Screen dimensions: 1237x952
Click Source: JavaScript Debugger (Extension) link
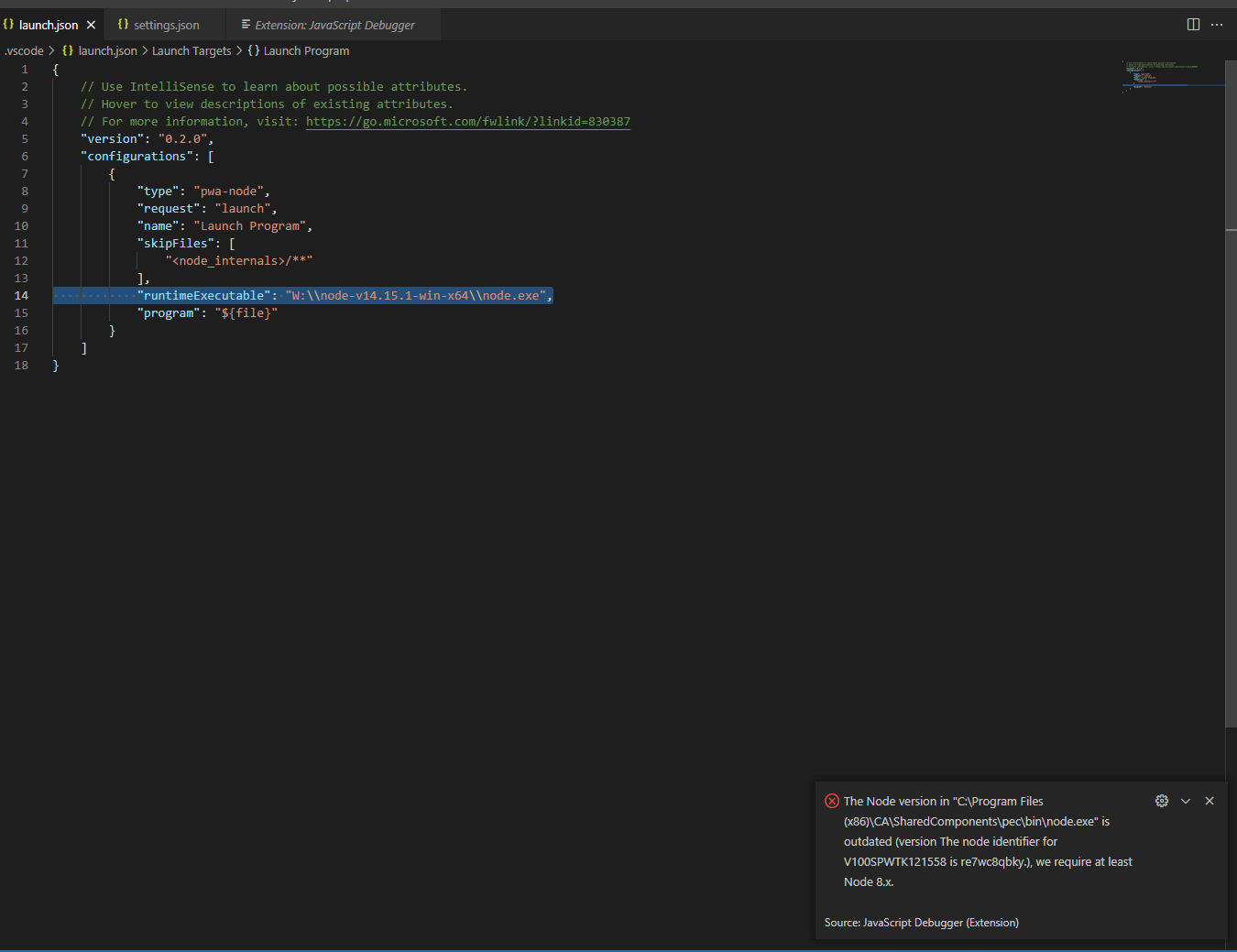click(x=921, y=923)
